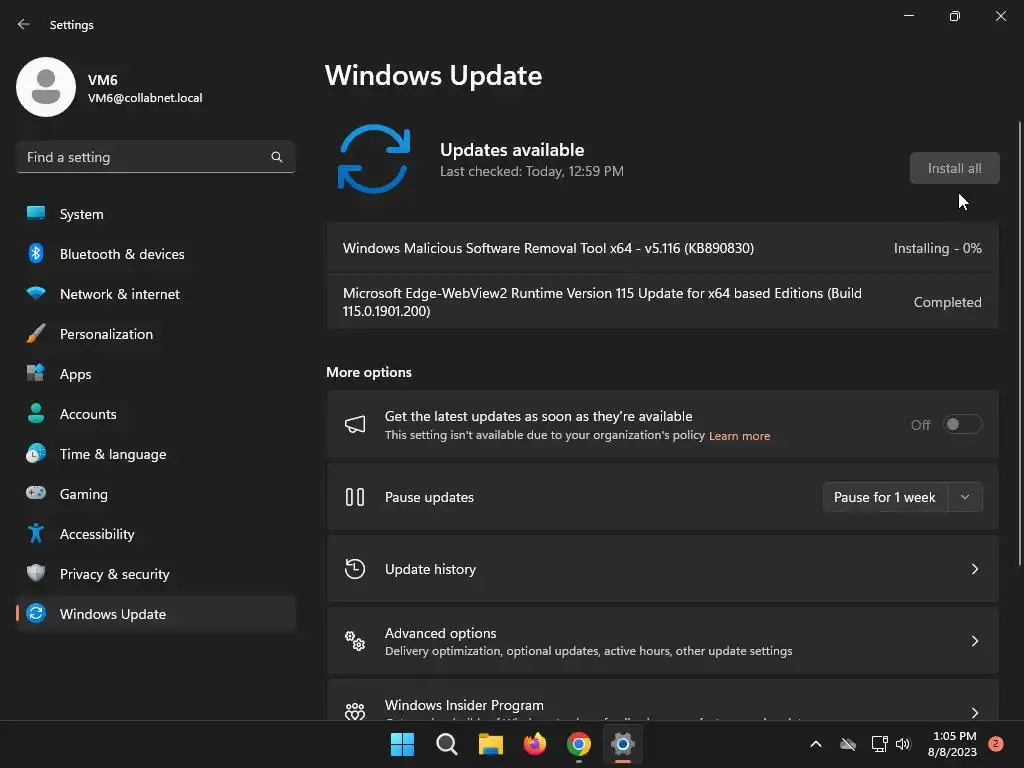The image size is (1024, 768).
Task: Click the Apps icon in sidebar
Action: click(x=36, y=373)
